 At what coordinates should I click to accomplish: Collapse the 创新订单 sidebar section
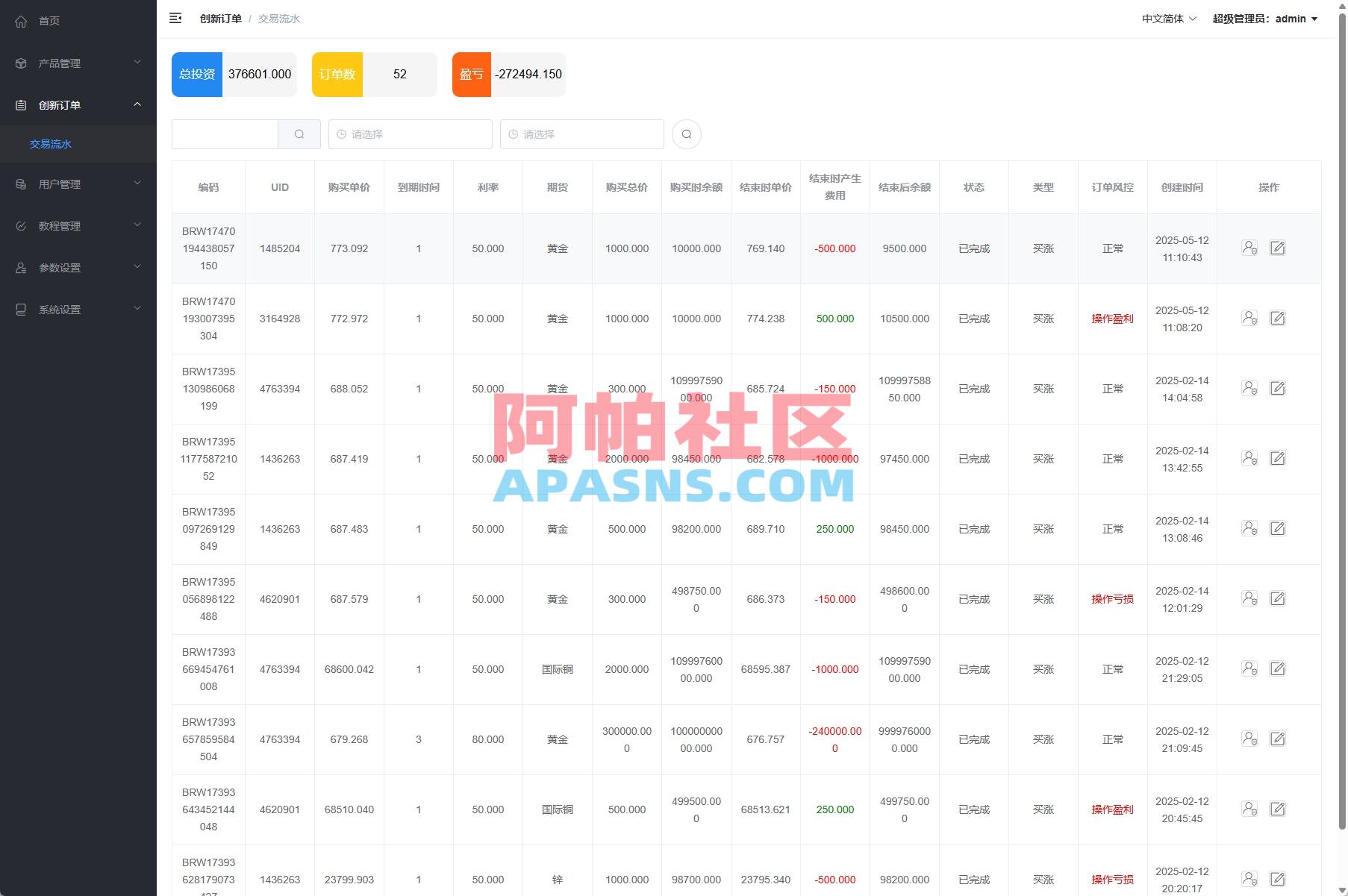pyautogui.click(x=78, y=104)
